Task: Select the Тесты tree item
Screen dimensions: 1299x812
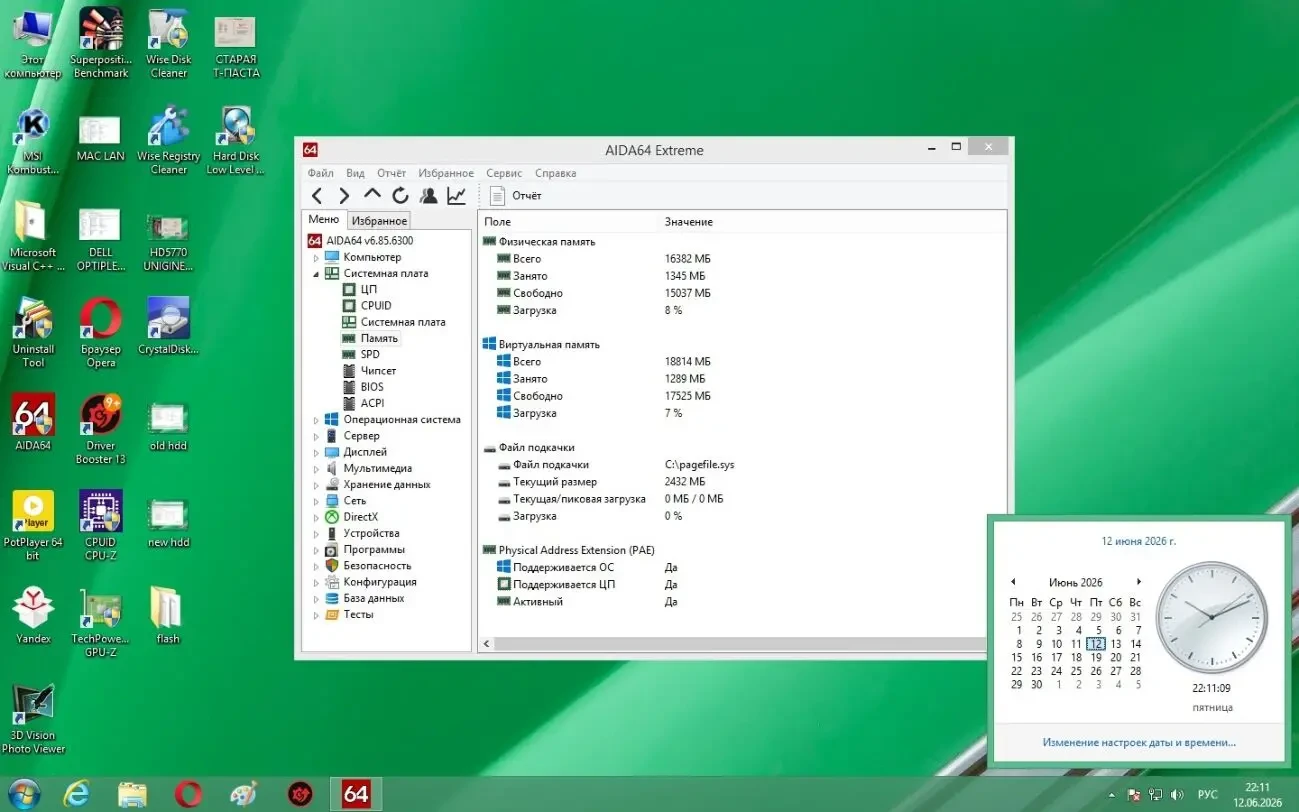Action: click(358, 614)
